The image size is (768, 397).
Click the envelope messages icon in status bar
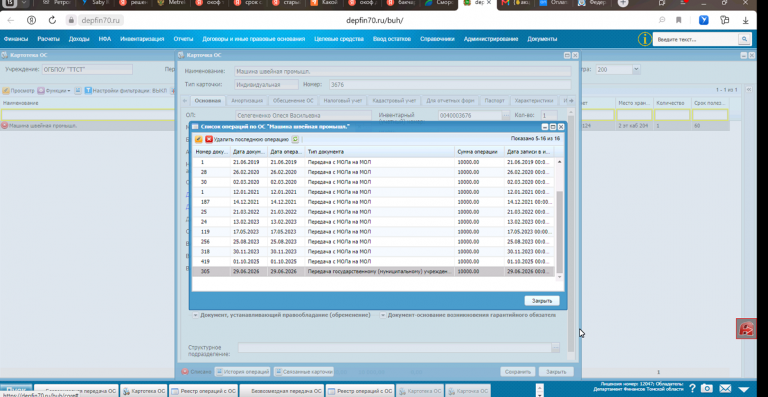(725, 389)
